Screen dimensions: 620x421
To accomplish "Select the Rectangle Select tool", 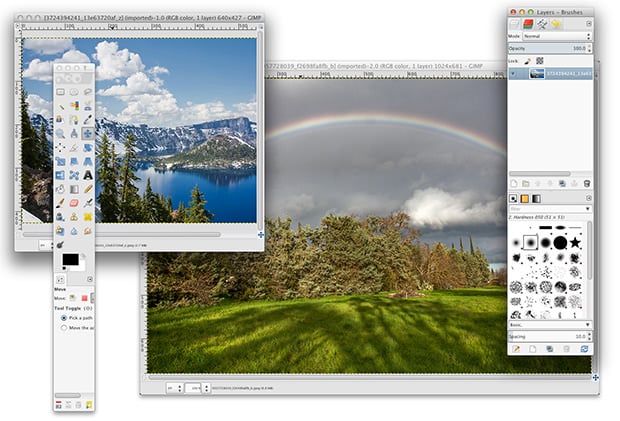I will pyautogui.click(x=60, y=92).
